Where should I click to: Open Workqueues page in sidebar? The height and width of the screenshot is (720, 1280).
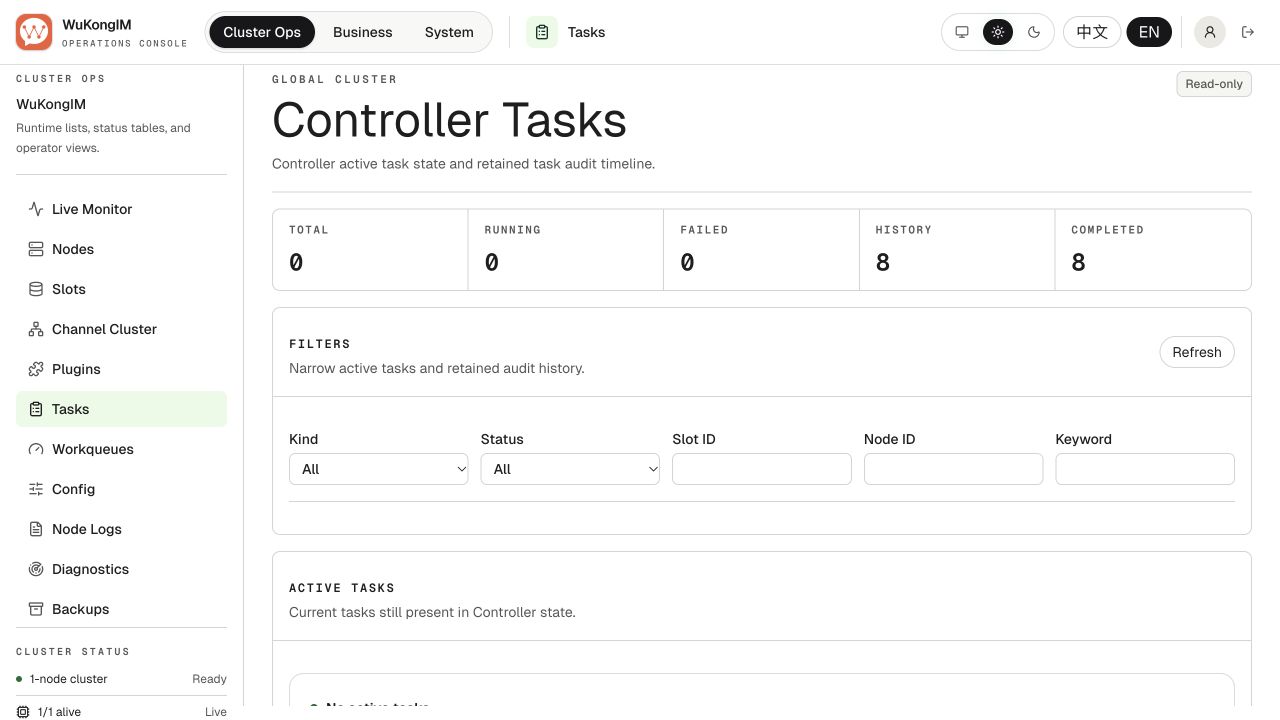click(x=122, y=449)
